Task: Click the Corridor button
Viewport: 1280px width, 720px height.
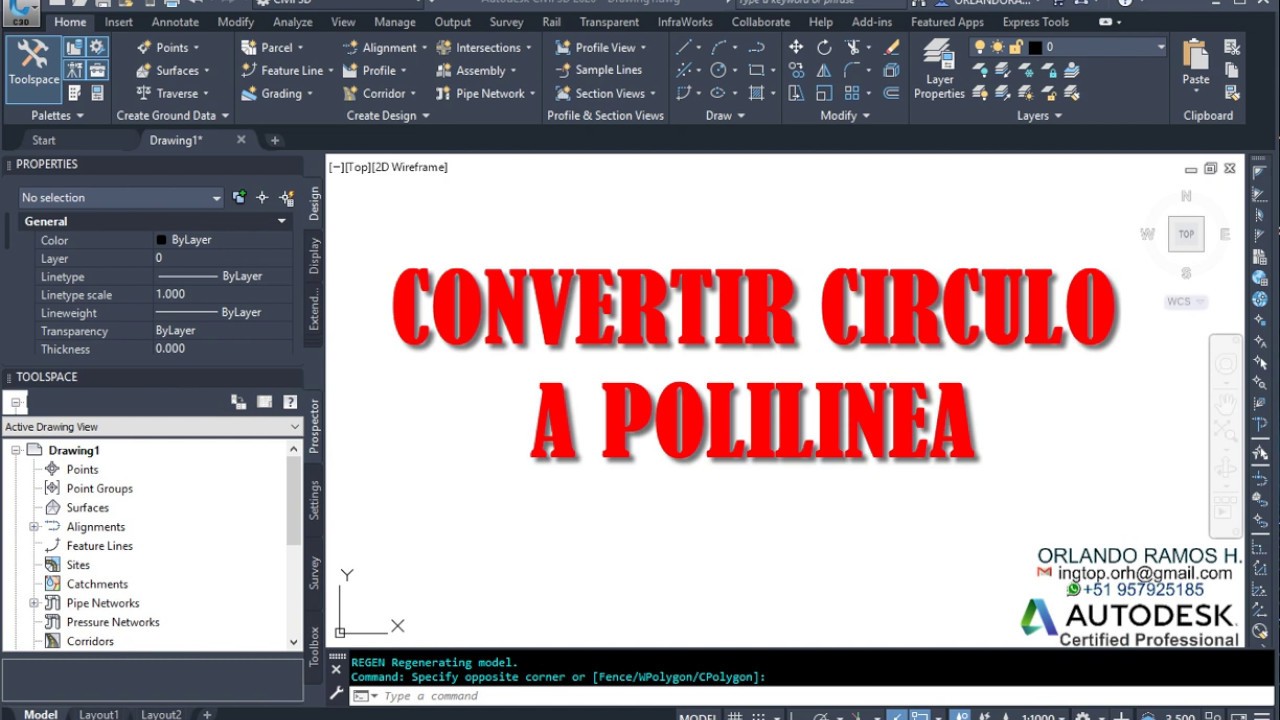Action: pos(378,93)
